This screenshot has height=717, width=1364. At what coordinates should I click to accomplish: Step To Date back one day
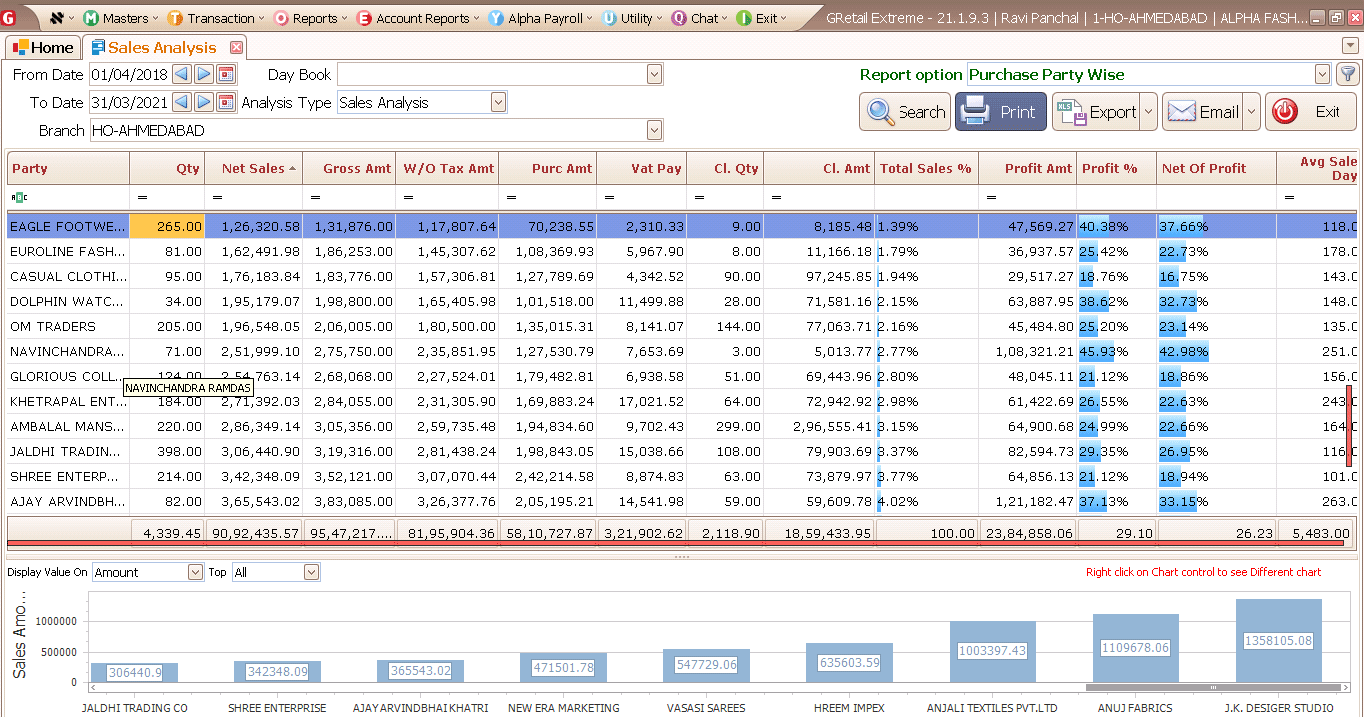(181, 102)
